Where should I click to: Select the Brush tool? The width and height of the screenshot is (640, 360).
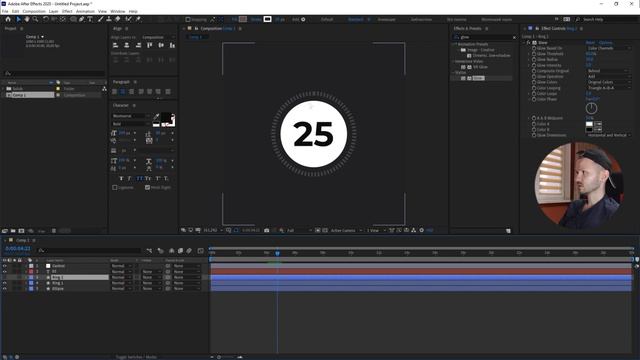point(100,19)
